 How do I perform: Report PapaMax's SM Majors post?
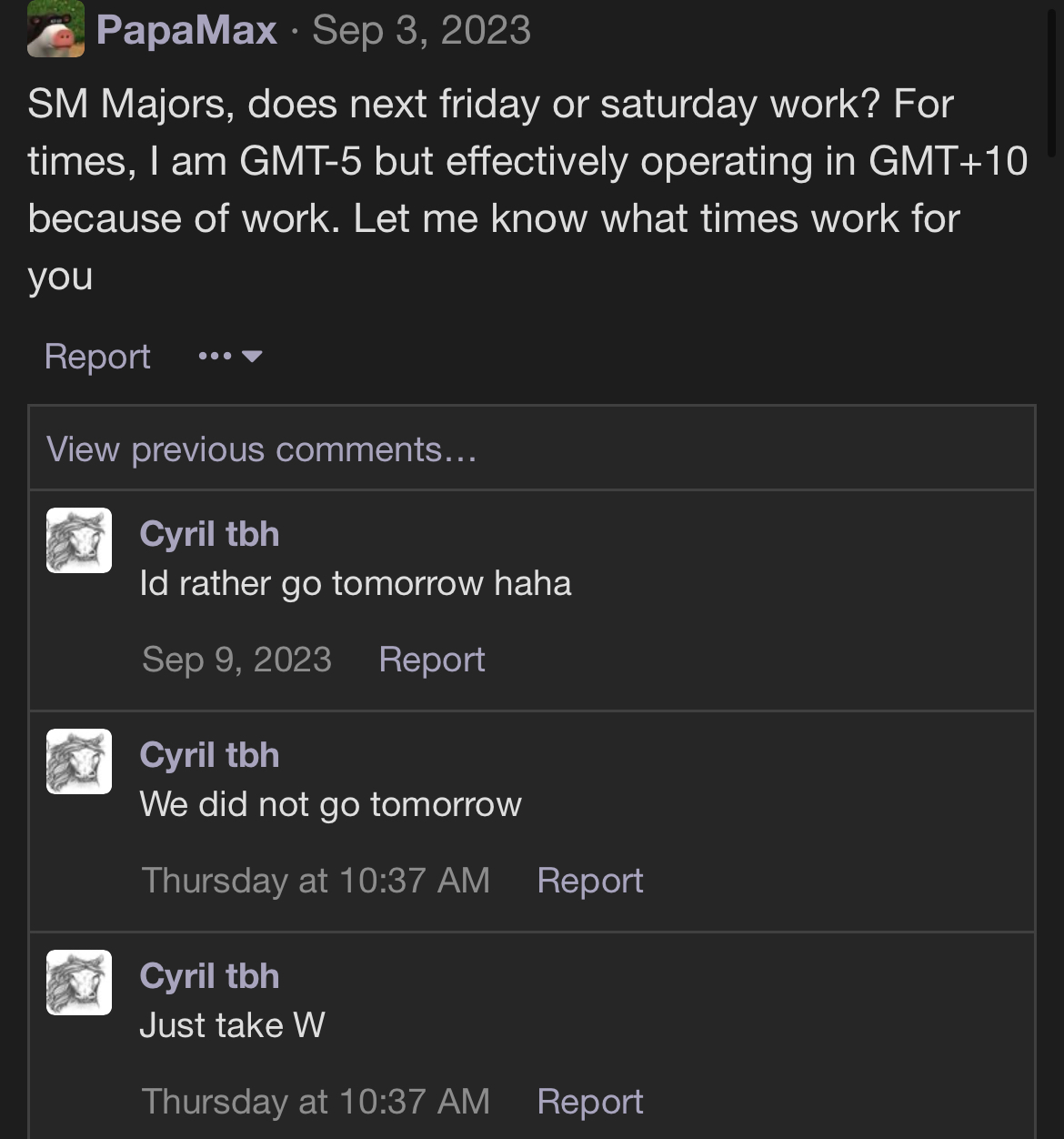click(97, 357)
